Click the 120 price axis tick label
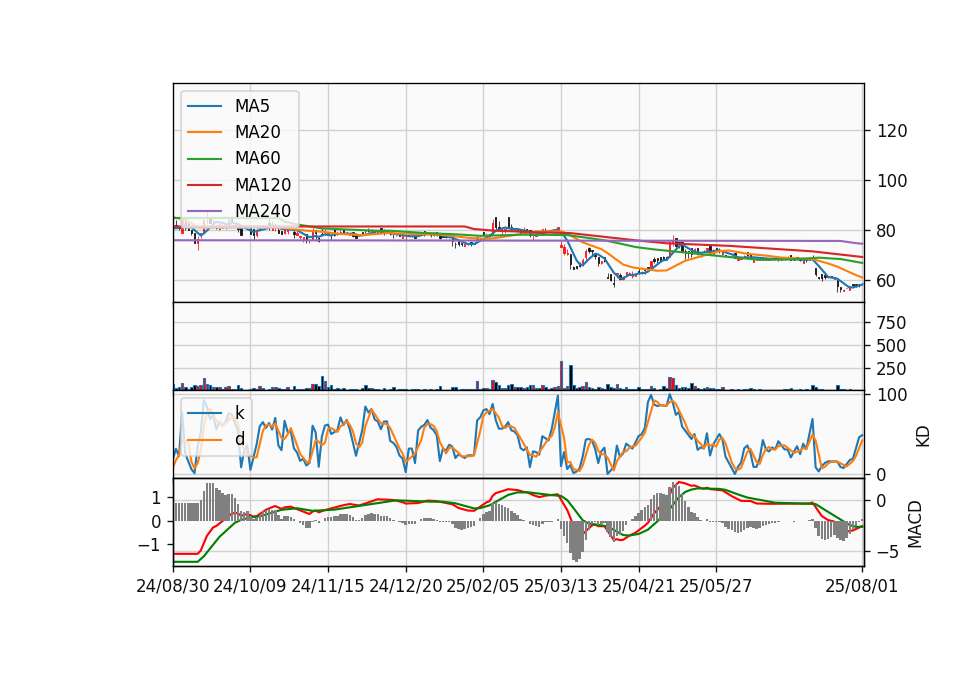960x690 pixels. coord(892,131)
